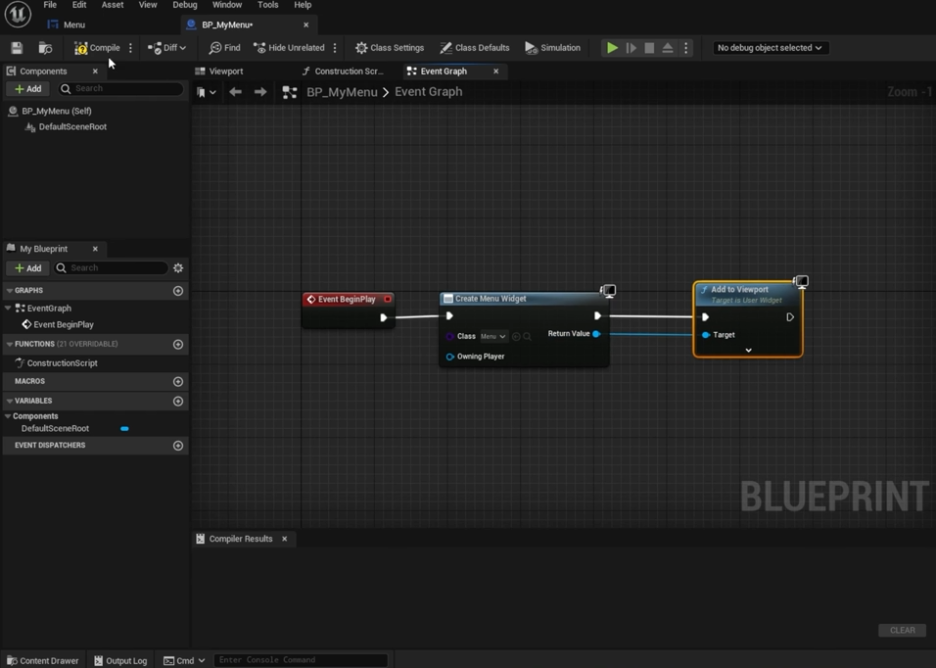
Task: Open the Asset menu
Action: (x=112, y=5)
